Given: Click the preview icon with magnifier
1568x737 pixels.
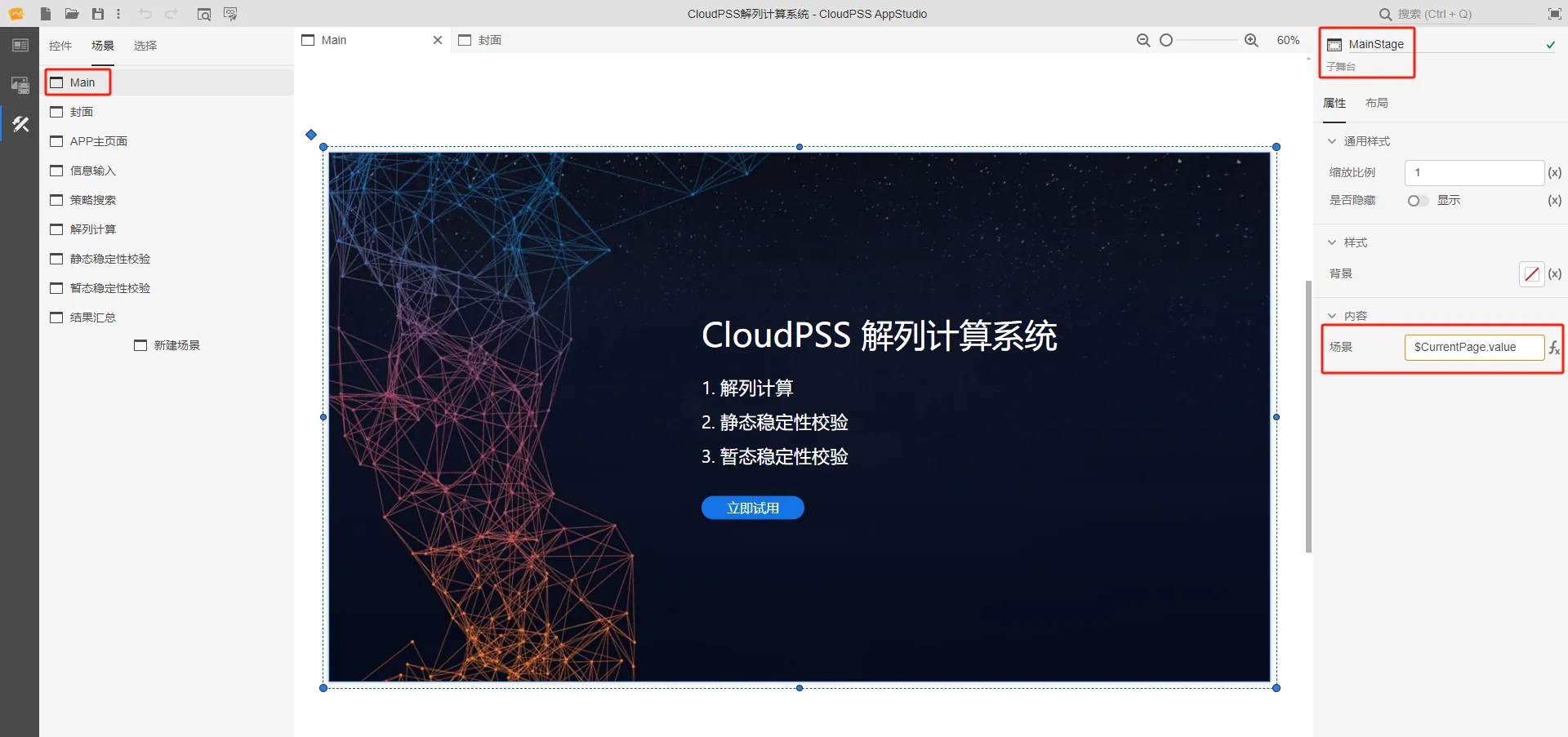Looking at the screenshot, I should 204,14.
